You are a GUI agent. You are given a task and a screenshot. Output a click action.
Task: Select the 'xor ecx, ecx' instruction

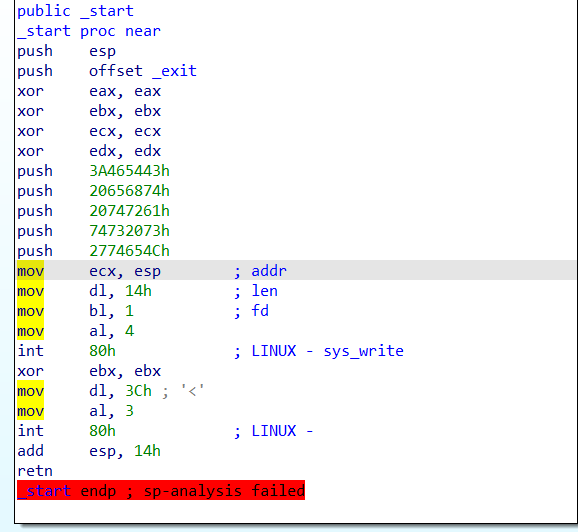click(89, 131)
